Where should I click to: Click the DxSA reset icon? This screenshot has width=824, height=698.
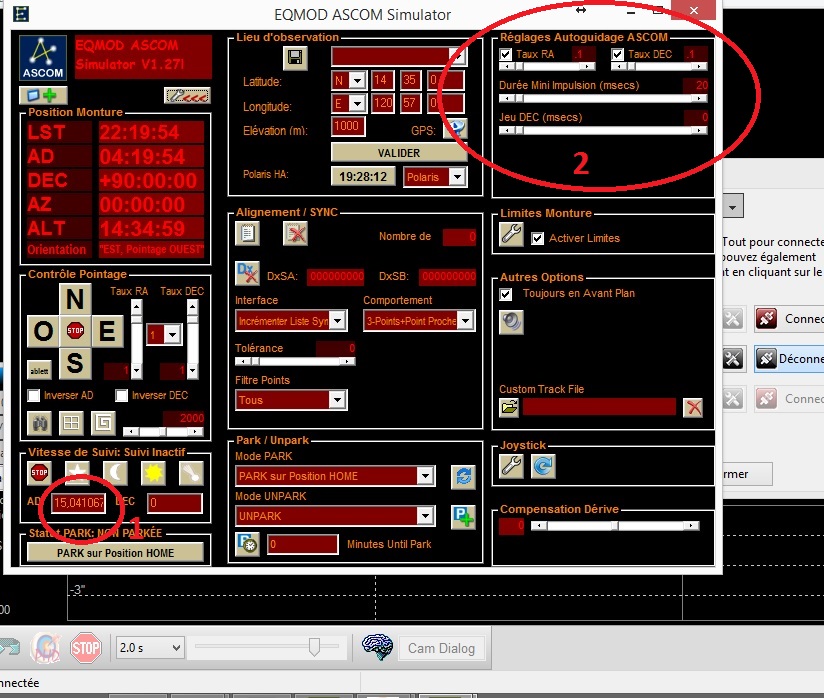(248, 273)
